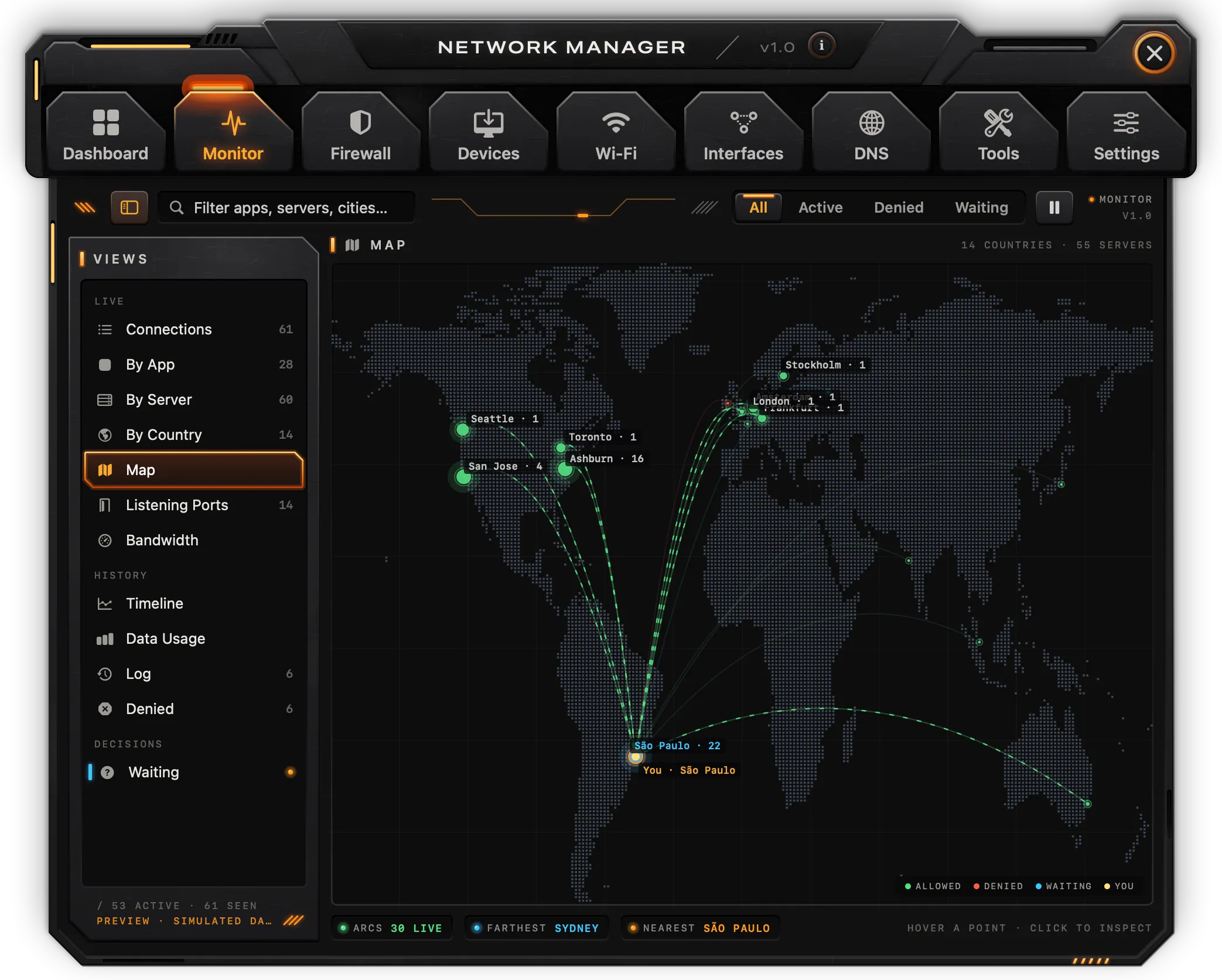Screen dimensions: 1222x980
Task: Open the Listening Ports view
Action: pos(194,505)
